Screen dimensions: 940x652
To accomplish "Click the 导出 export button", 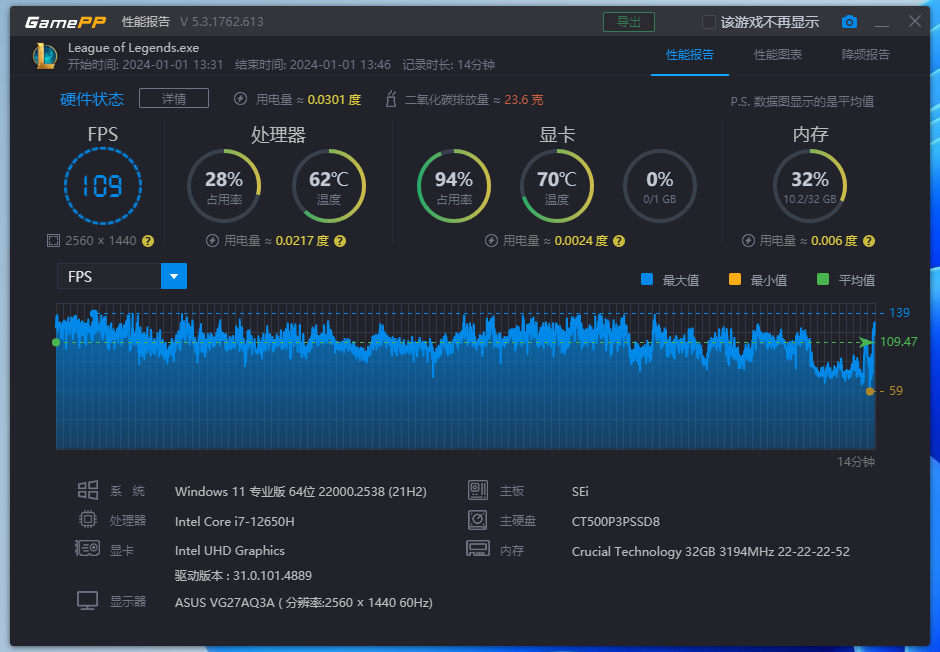I will tap(629, 20).
